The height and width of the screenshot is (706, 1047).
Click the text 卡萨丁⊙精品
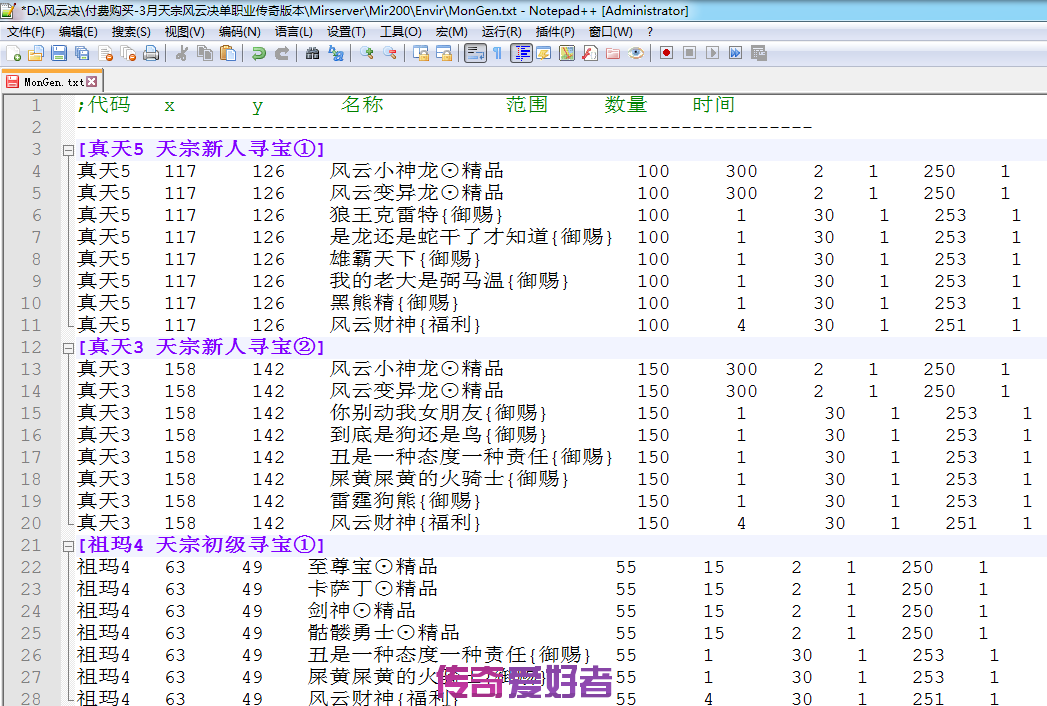(373, 589)
